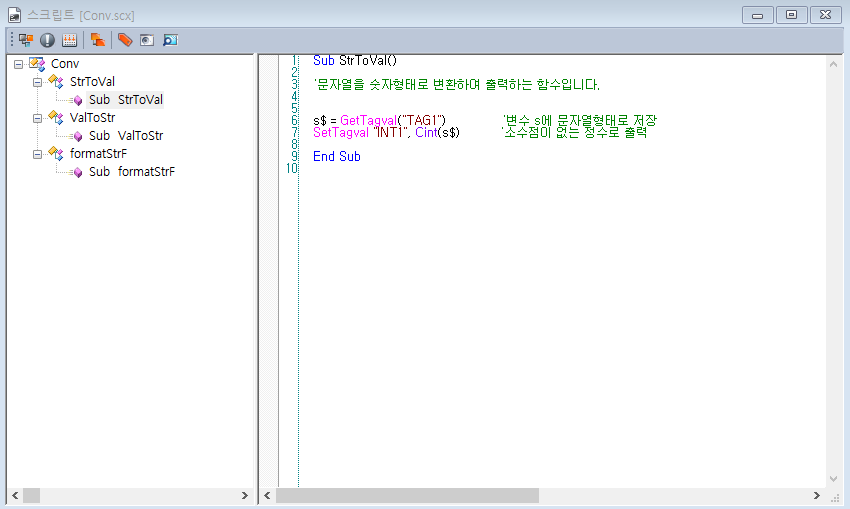This screenshot has height=509, width=850.
Task: Collapse the Conv root tree node
Action: click(18, 65)
